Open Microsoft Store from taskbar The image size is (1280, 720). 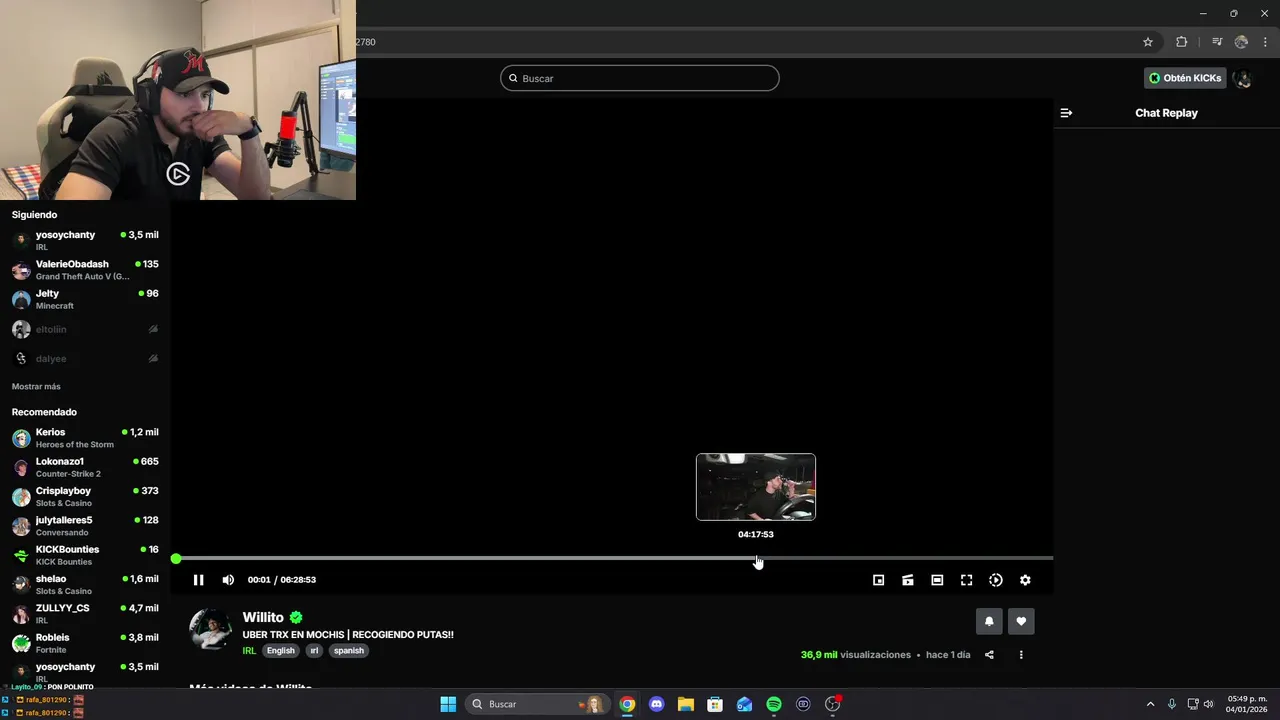(715, 704)
